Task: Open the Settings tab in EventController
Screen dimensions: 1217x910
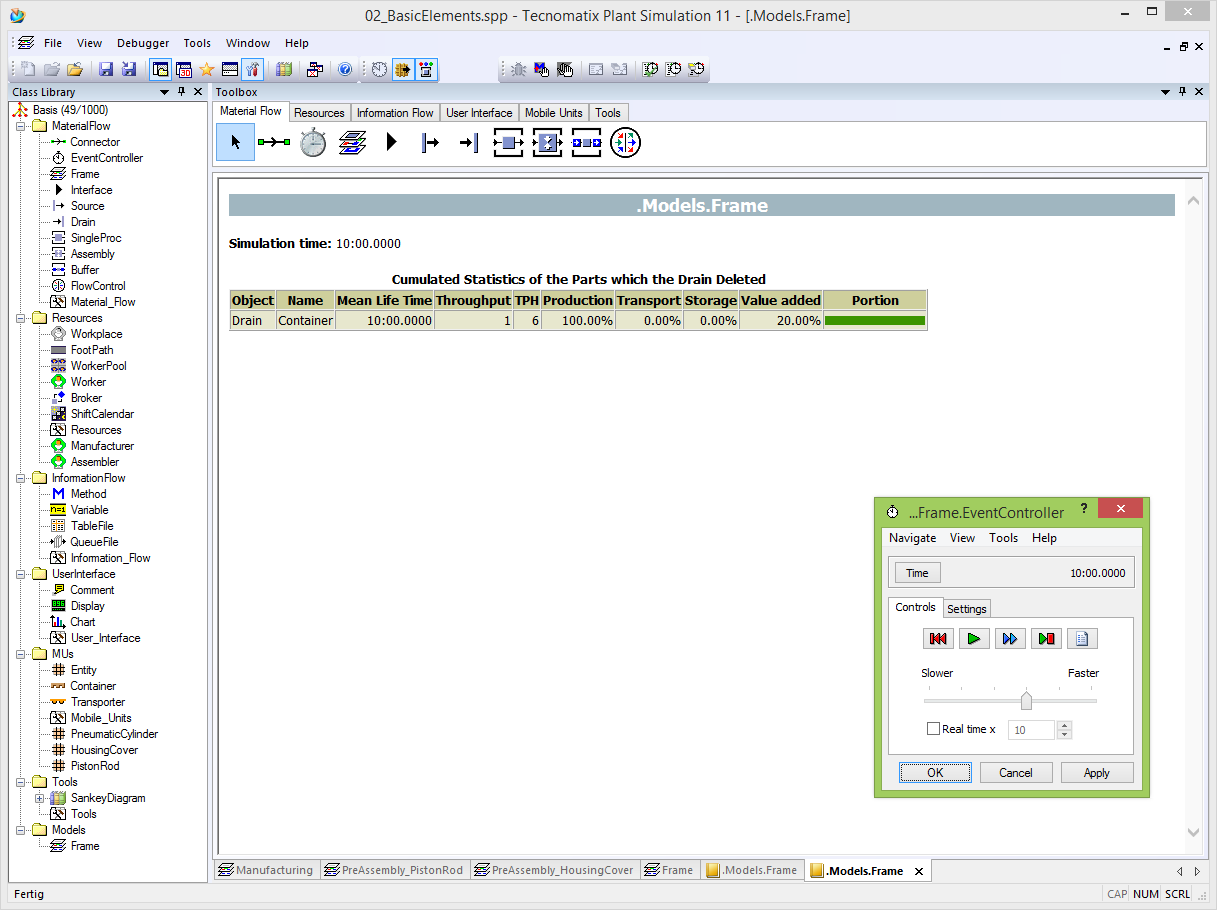Action: pos(967,609)
